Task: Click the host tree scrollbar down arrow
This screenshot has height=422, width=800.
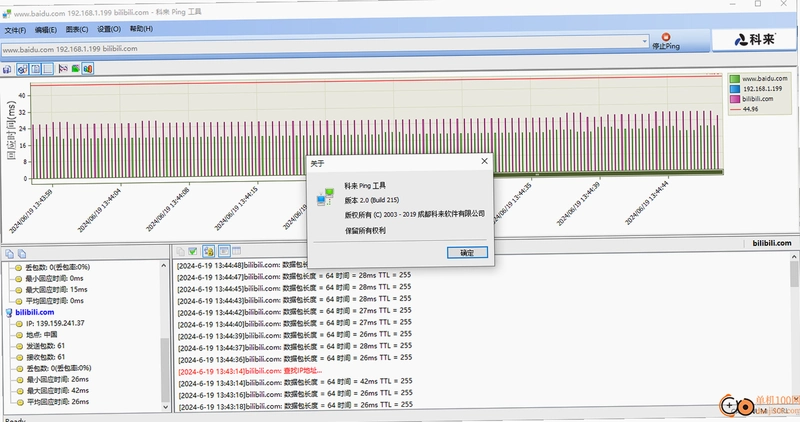Action: click(x=165, y=407)
